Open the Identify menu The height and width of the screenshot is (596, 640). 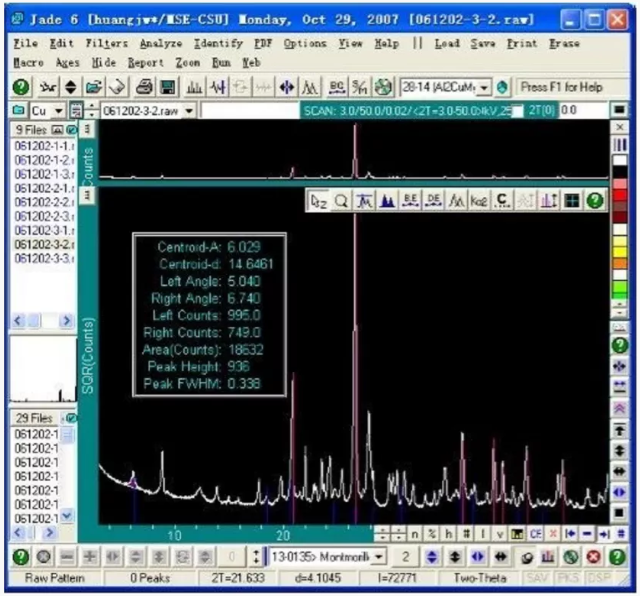[x=218, y=43]
